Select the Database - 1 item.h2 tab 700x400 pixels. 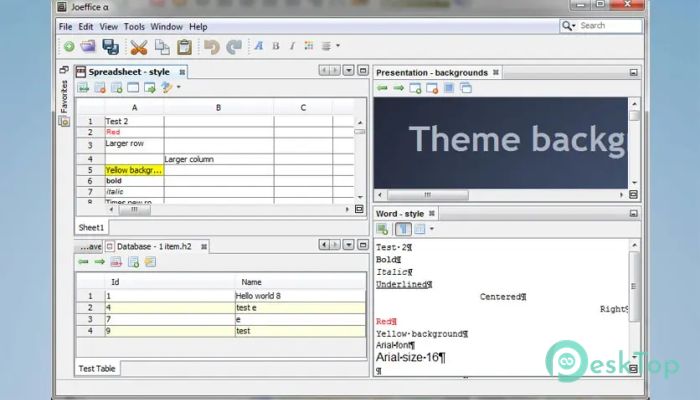[x=154, y=246]
